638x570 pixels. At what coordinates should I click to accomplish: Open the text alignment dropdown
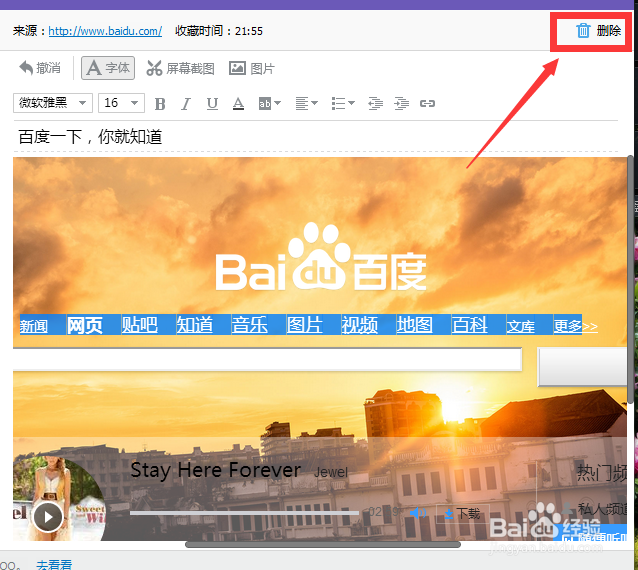(306, 103)
